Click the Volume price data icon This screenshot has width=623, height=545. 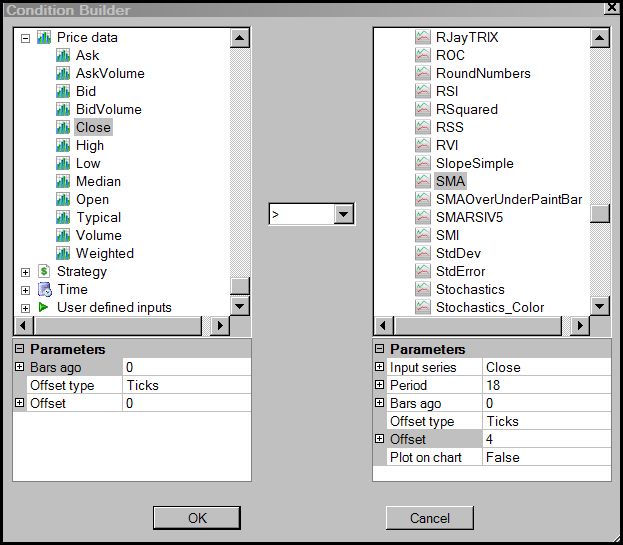(x=63, y=235)
